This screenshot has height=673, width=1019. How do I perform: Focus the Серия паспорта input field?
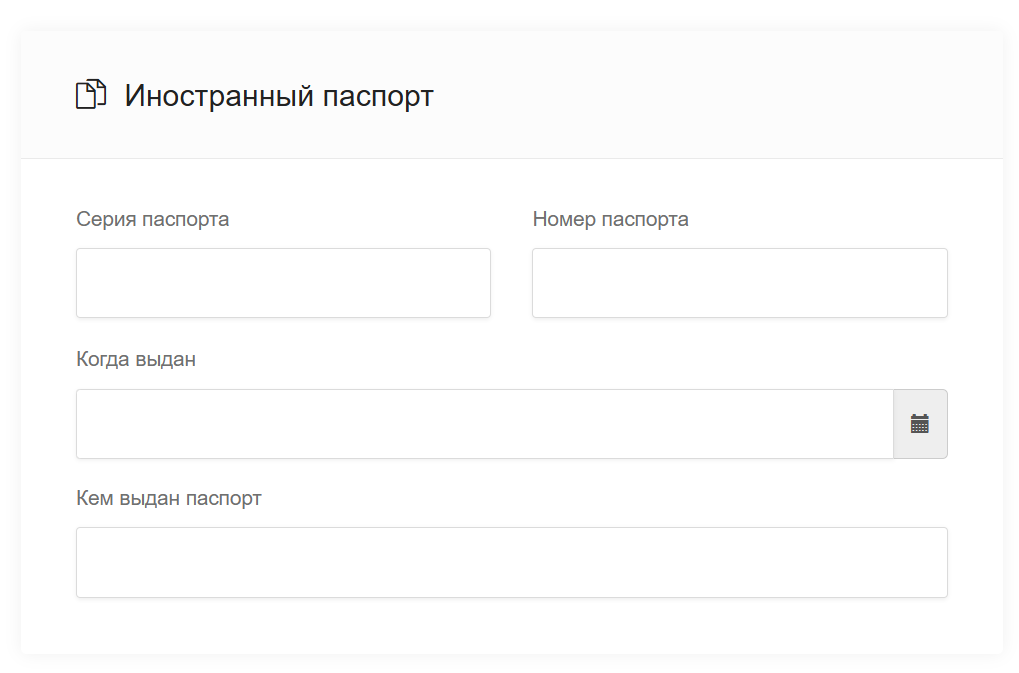[283, 283]
